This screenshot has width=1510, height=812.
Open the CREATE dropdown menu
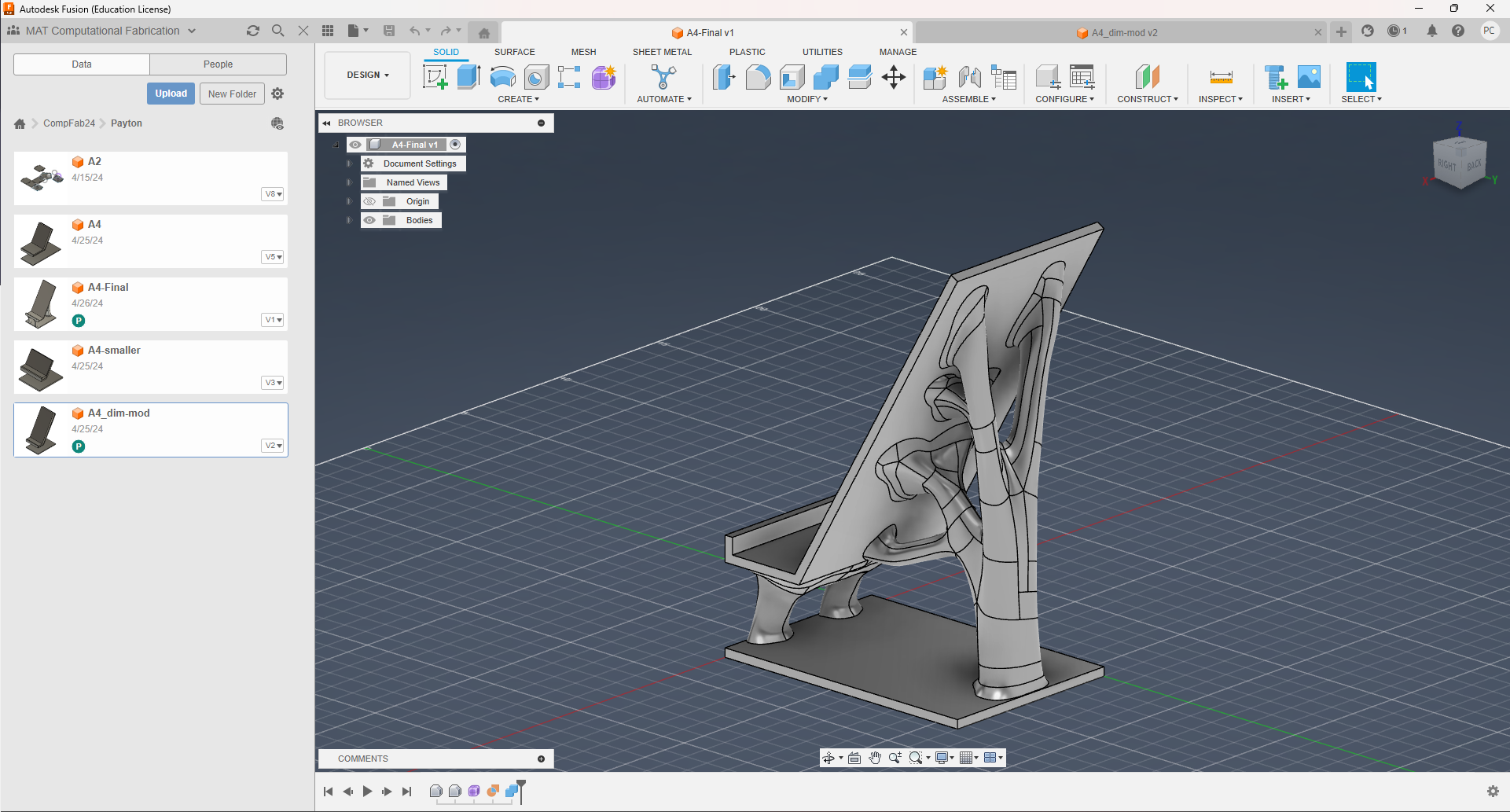tap(519, 99)
